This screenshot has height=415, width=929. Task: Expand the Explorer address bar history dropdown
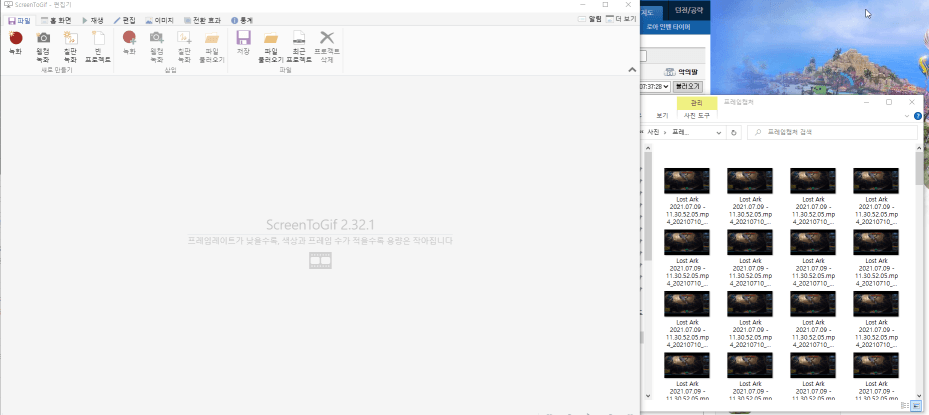tap(719, 132)
